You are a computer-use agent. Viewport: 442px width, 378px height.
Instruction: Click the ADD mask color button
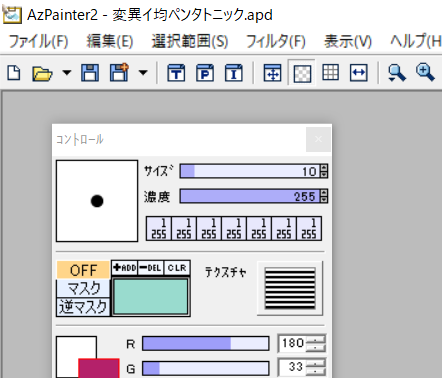click(125, 268)
